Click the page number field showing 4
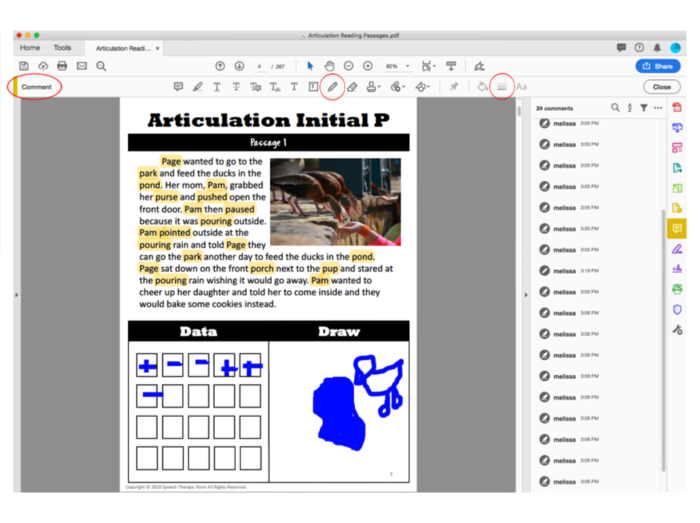This screenshot has width=700, height=523. 259,66
